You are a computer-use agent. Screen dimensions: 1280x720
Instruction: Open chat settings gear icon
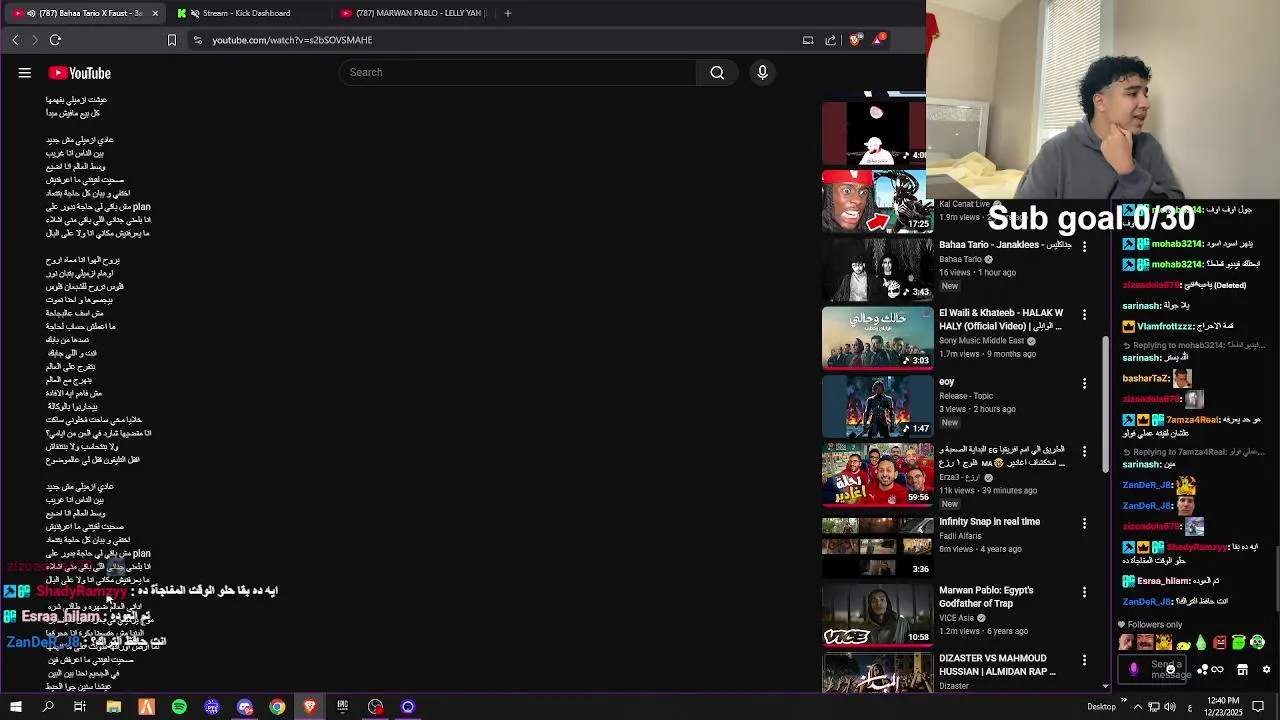[1266, 669]
